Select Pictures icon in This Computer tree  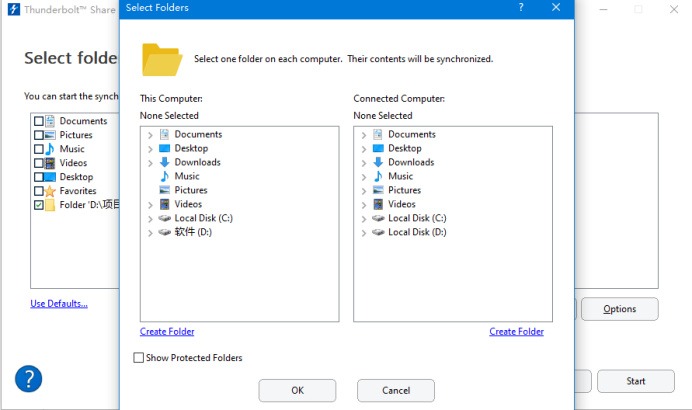[165, 190]
